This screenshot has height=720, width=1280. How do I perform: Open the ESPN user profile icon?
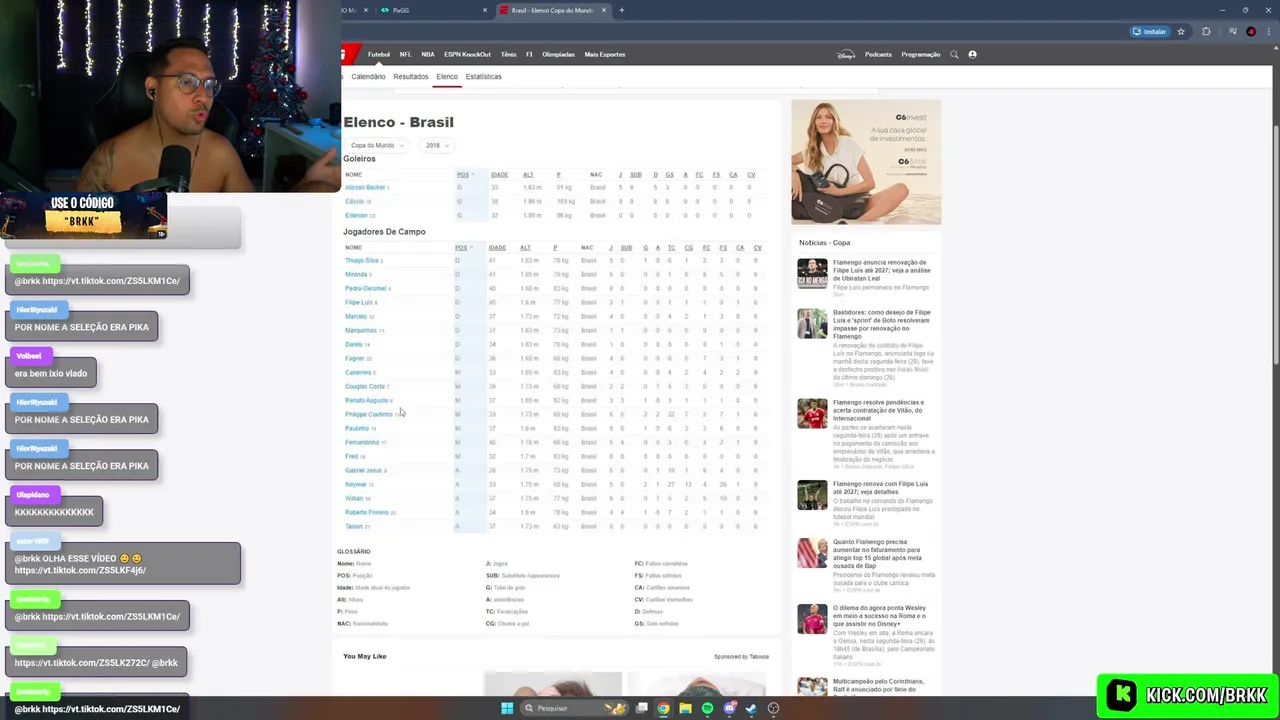pos(972,54)
